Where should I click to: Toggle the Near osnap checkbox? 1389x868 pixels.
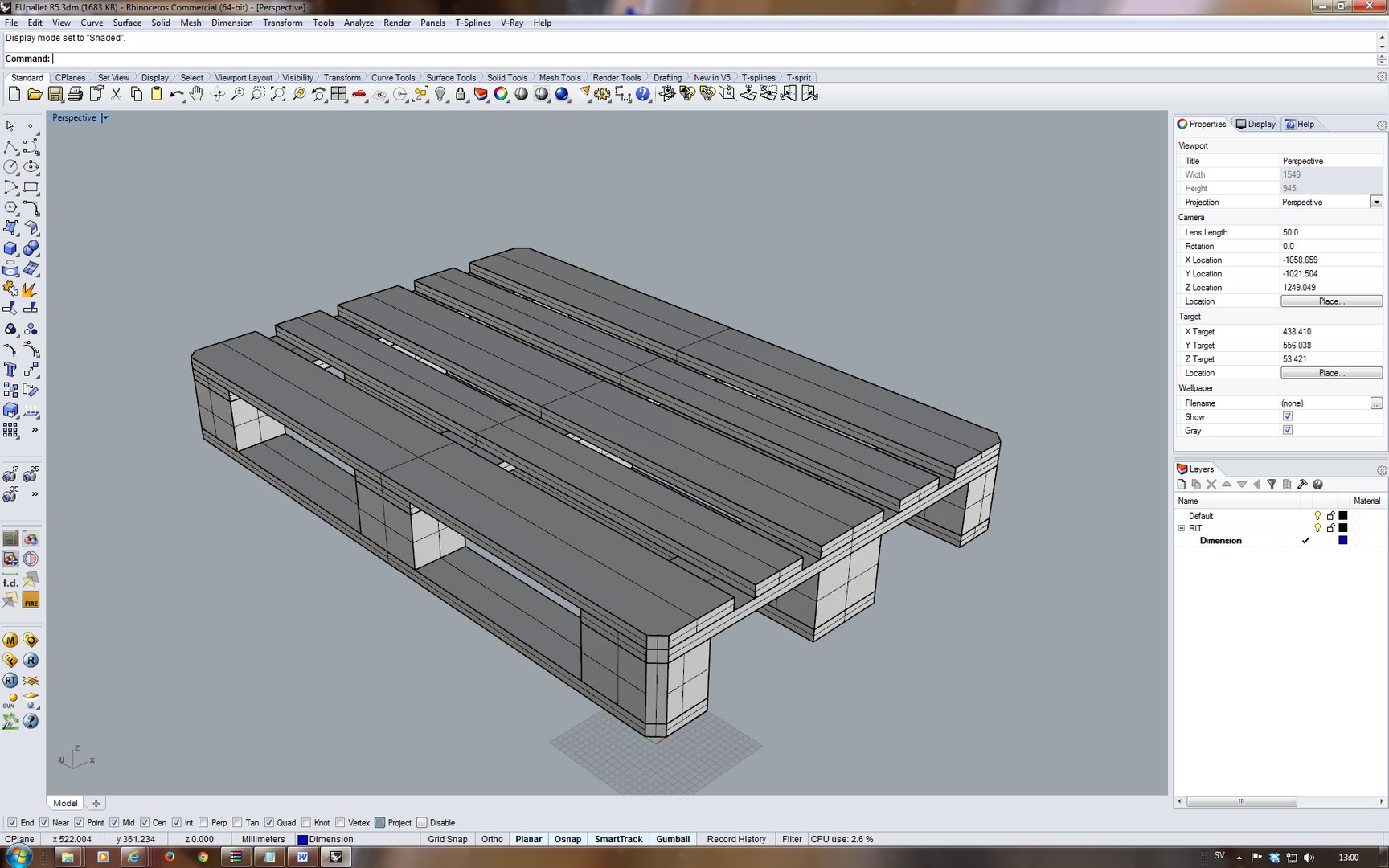(44, 822)
